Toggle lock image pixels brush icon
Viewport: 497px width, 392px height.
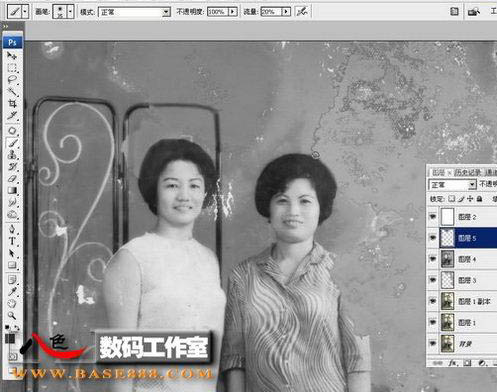(461, 199)
